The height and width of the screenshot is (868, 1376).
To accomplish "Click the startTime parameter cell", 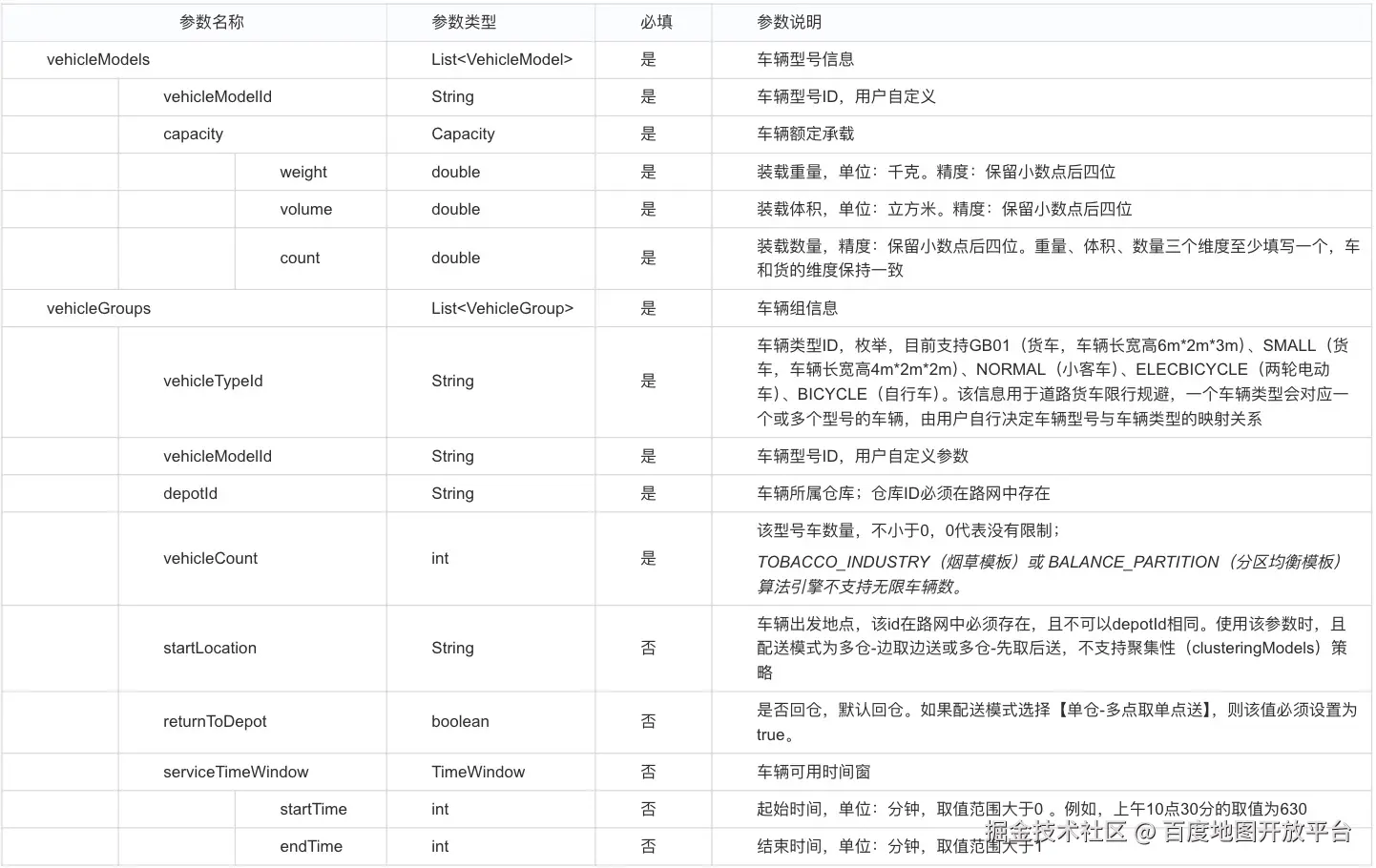I will tap(313, 809).
